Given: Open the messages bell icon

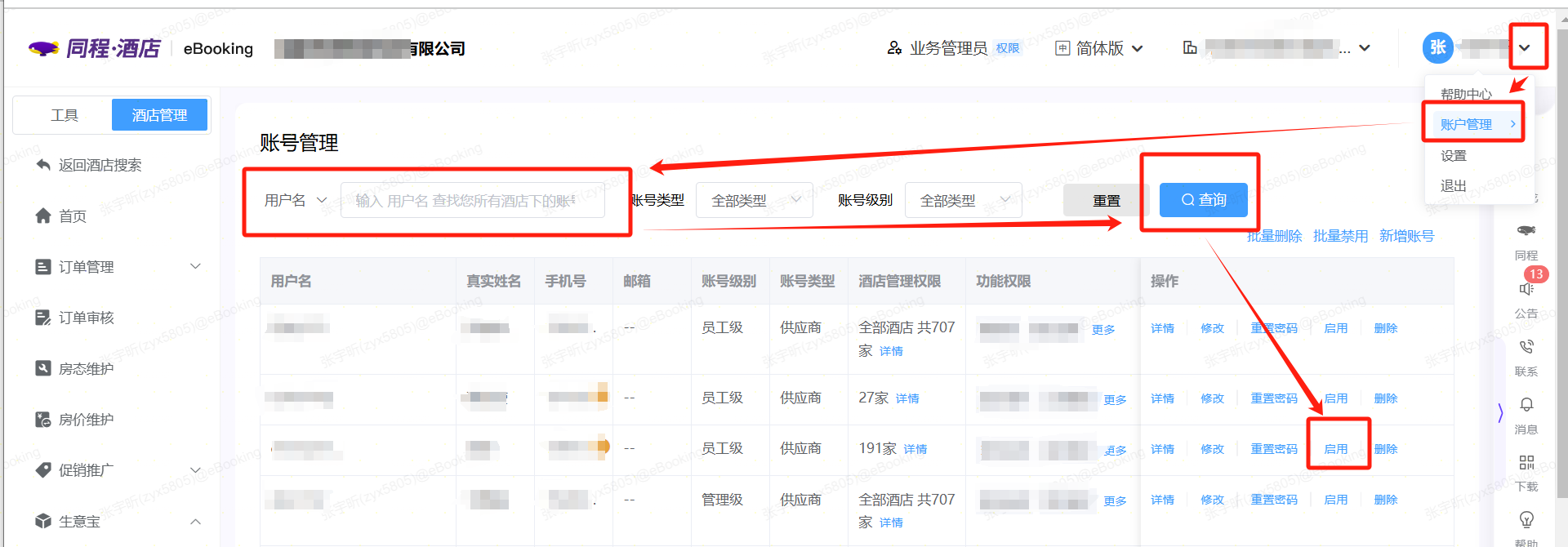Looking at the screenshot, I should point(1526,405).
